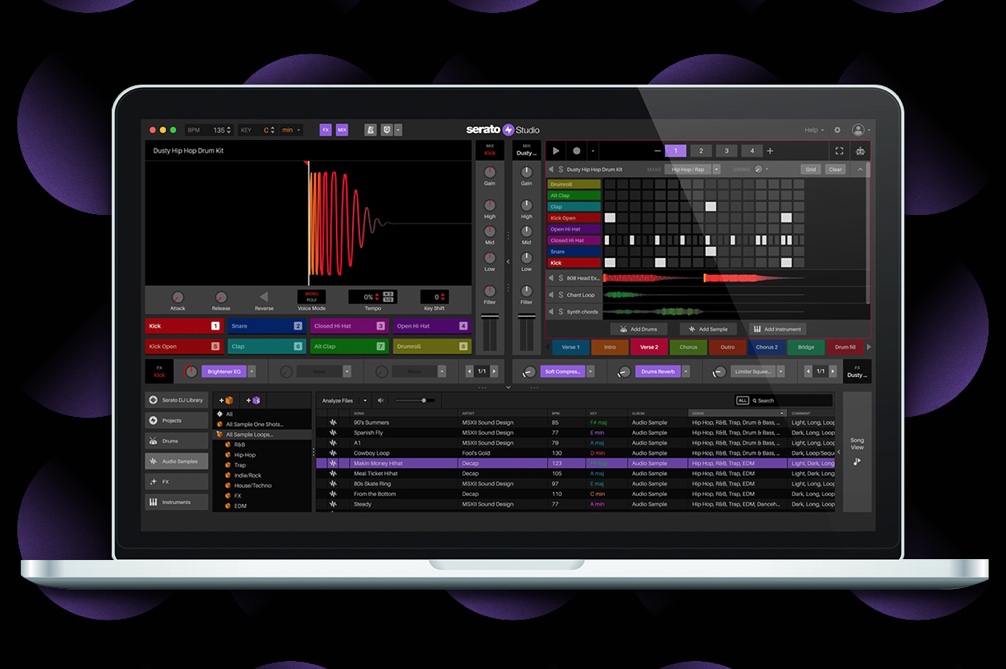Click the icon right of the fullscreen button

coord(860,151)
